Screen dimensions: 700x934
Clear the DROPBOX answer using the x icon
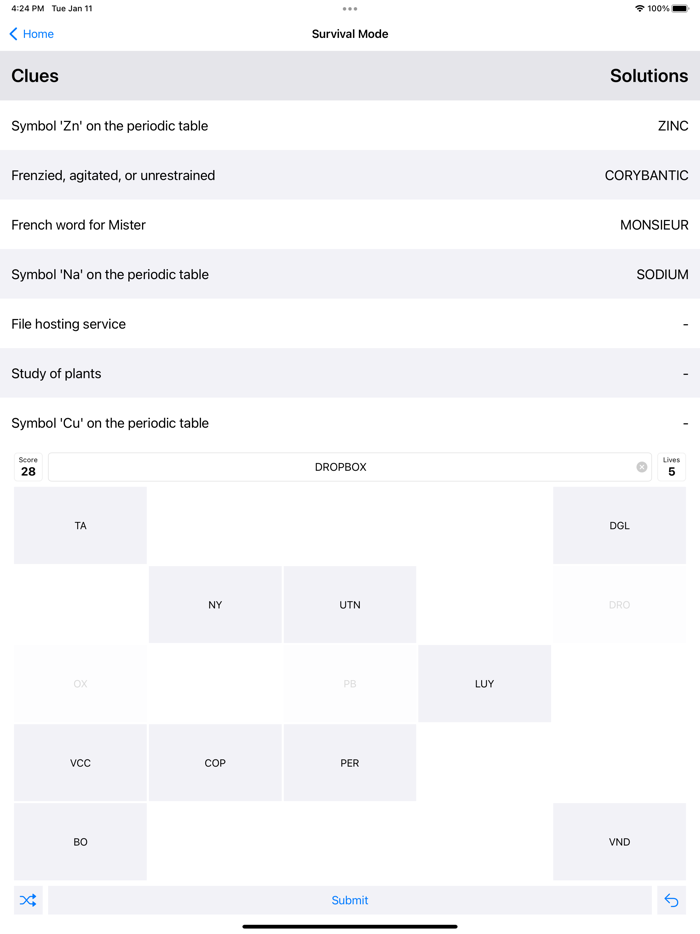tap(641, 466)
